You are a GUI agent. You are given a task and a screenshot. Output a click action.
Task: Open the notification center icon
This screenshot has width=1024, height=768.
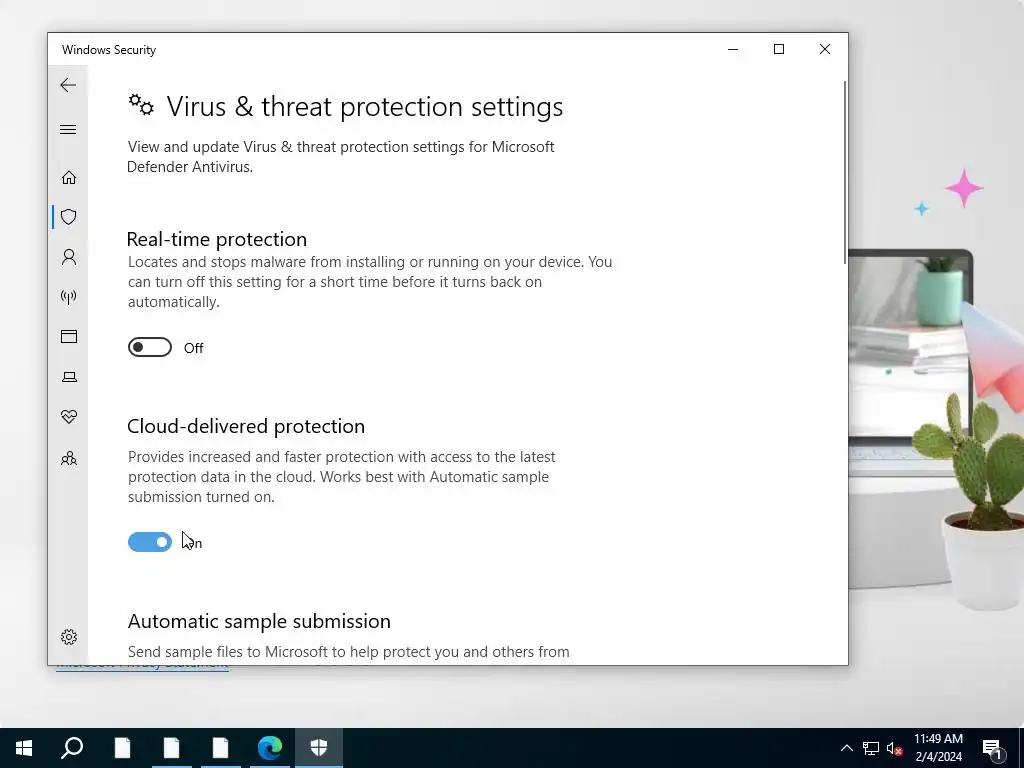pos(993,748)
